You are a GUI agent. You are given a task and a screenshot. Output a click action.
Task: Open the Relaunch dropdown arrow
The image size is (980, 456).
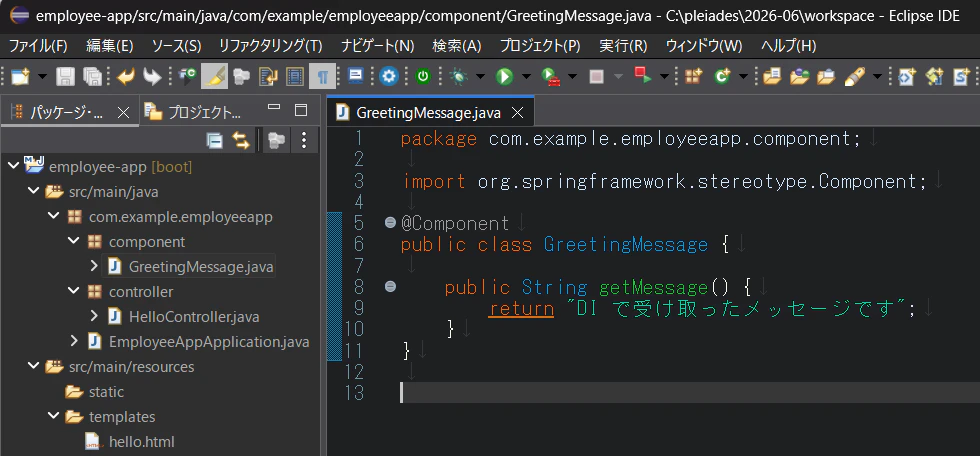point(664,77)
